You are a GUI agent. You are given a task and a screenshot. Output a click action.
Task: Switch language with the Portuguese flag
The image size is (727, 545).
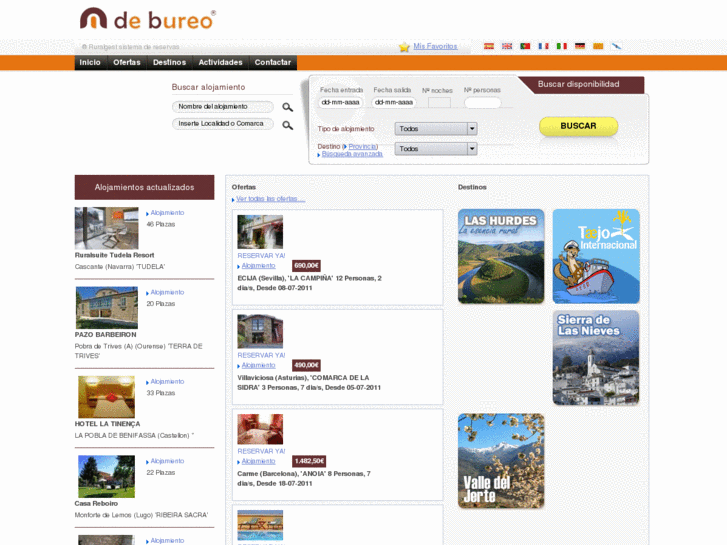coord(525,46)
